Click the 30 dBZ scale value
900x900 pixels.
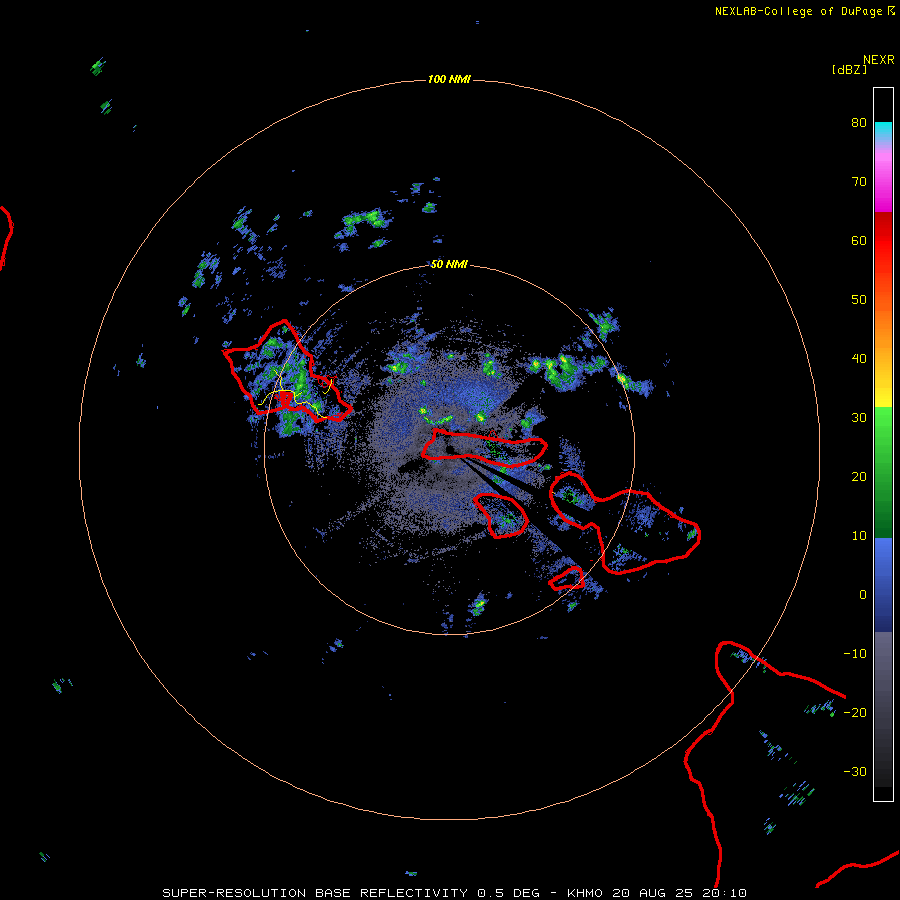pos(859,417)
